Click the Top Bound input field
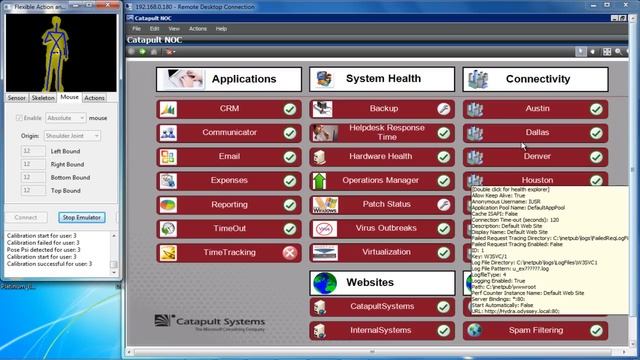640x360 pixels. coord(33,190)
